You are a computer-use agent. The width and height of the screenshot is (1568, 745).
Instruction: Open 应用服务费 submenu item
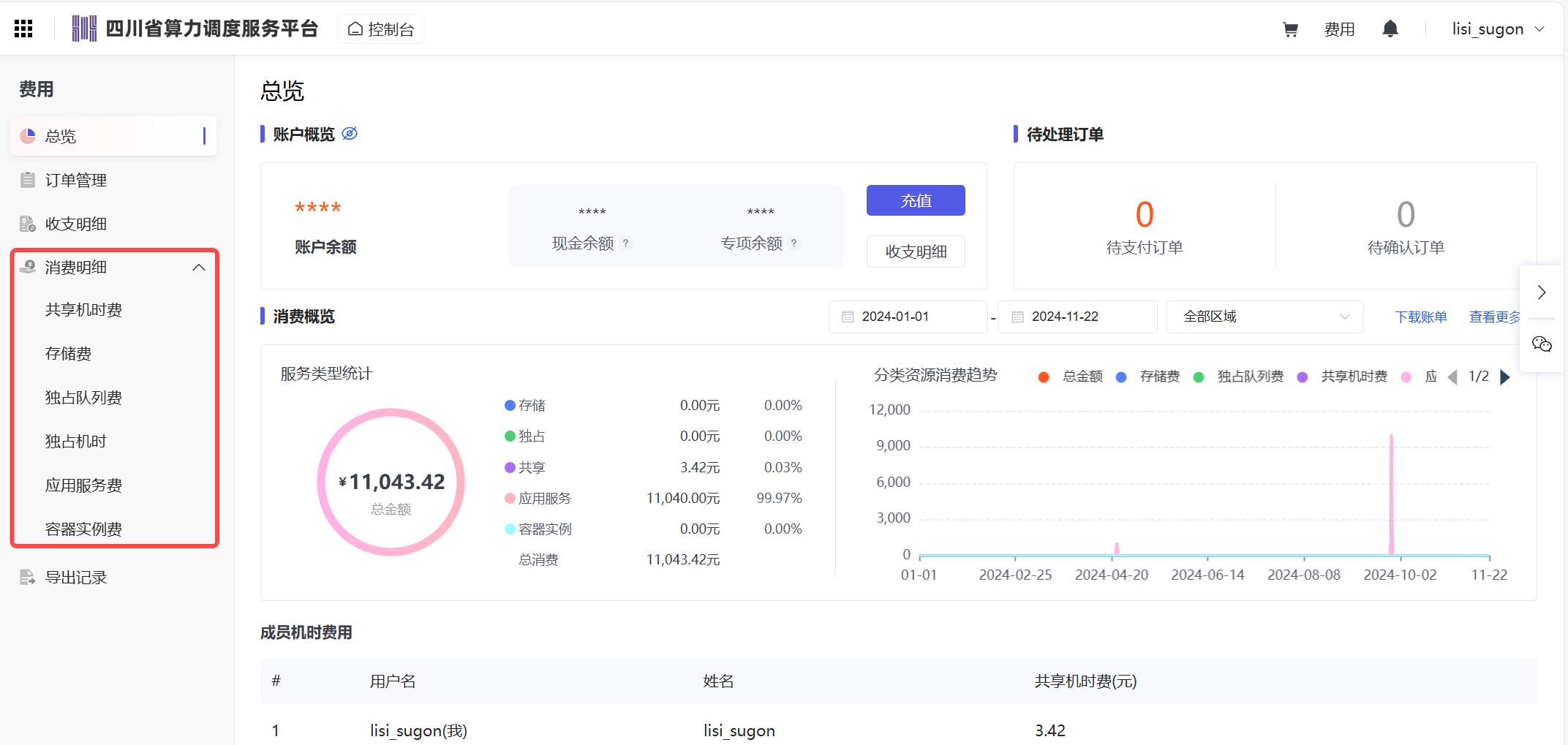(83, 485)
